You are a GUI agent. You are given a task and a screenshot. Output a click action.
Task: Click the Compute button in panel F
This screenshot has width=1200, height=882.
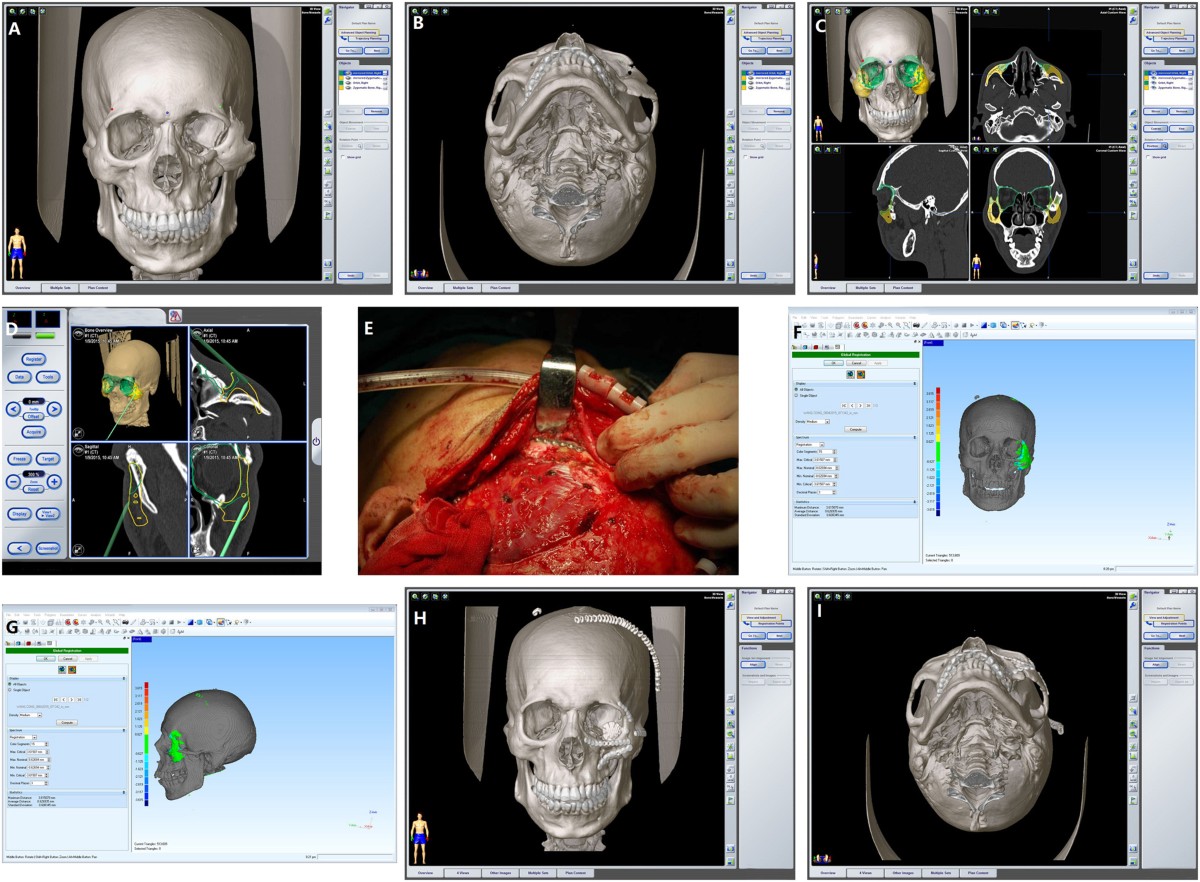click(855, 429)
